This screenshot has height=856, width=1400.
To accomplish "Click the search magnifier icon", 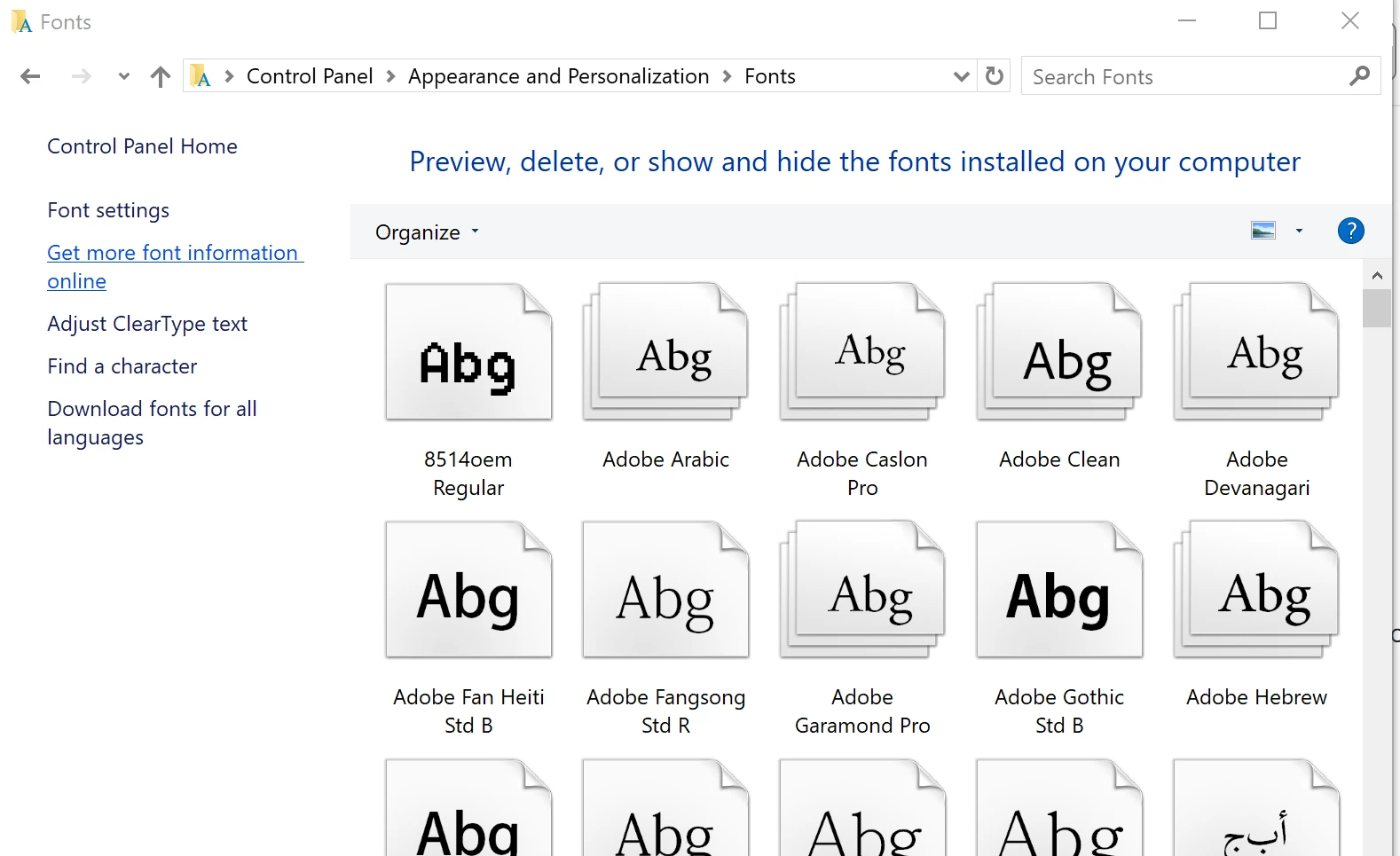I will click(1359, 76).
